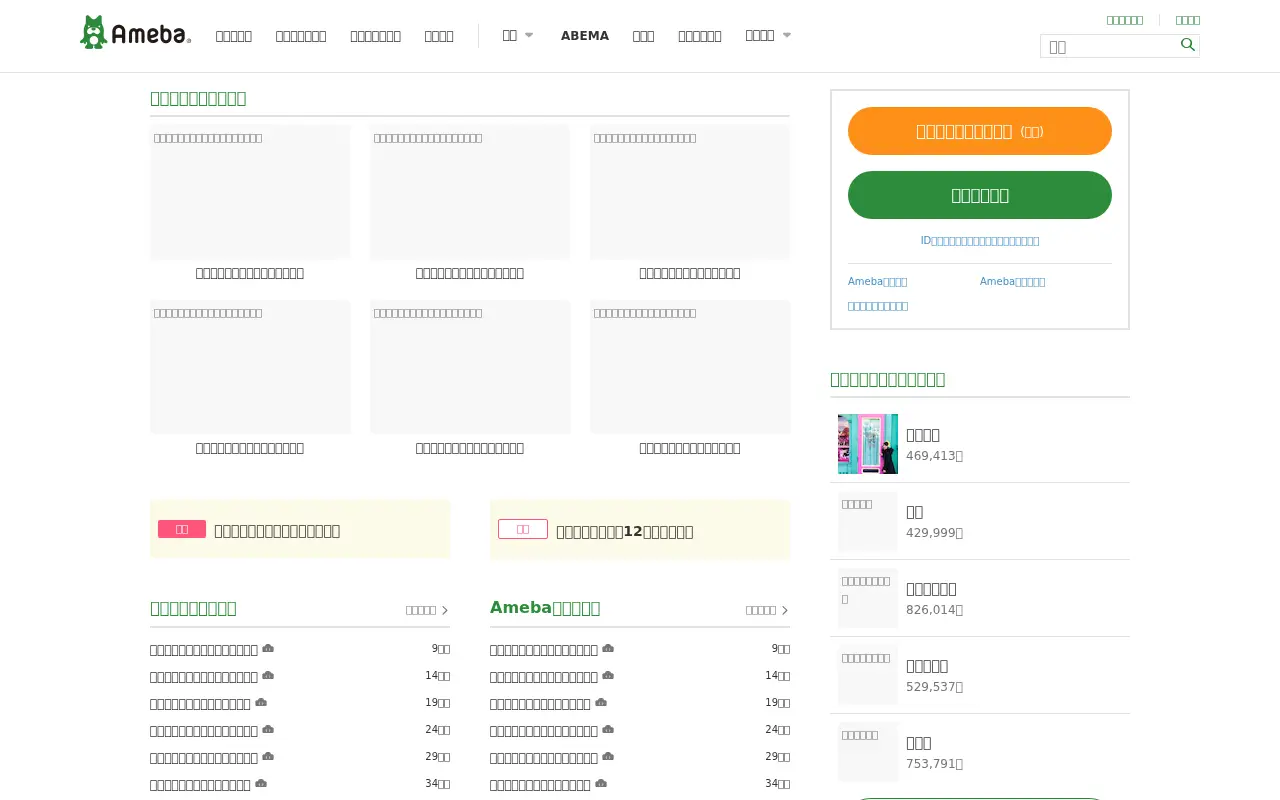Camera icon in Ameba list's 9 row

coord(608,649)
